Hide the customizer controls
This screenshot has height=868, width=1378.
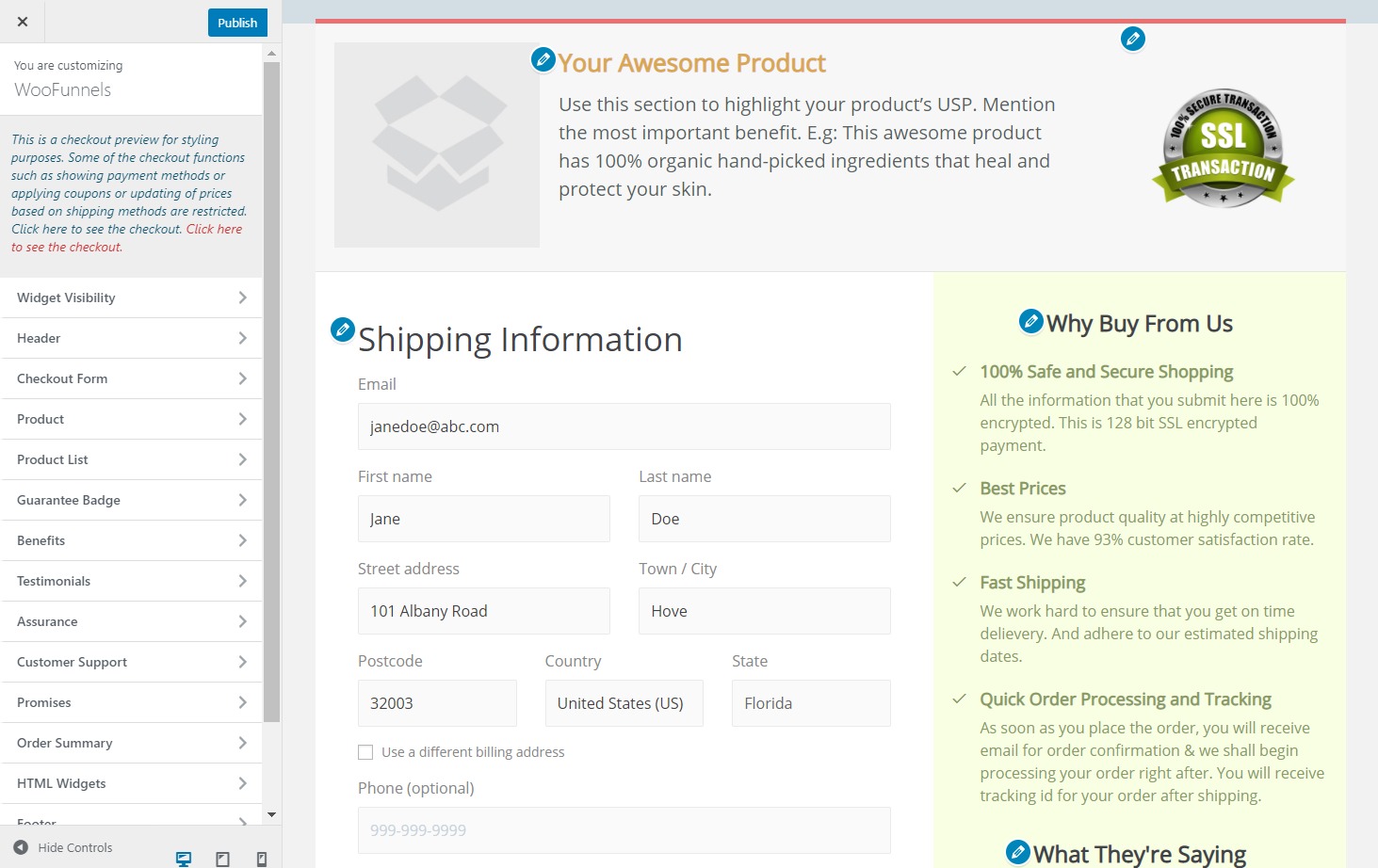click(63, 847)
